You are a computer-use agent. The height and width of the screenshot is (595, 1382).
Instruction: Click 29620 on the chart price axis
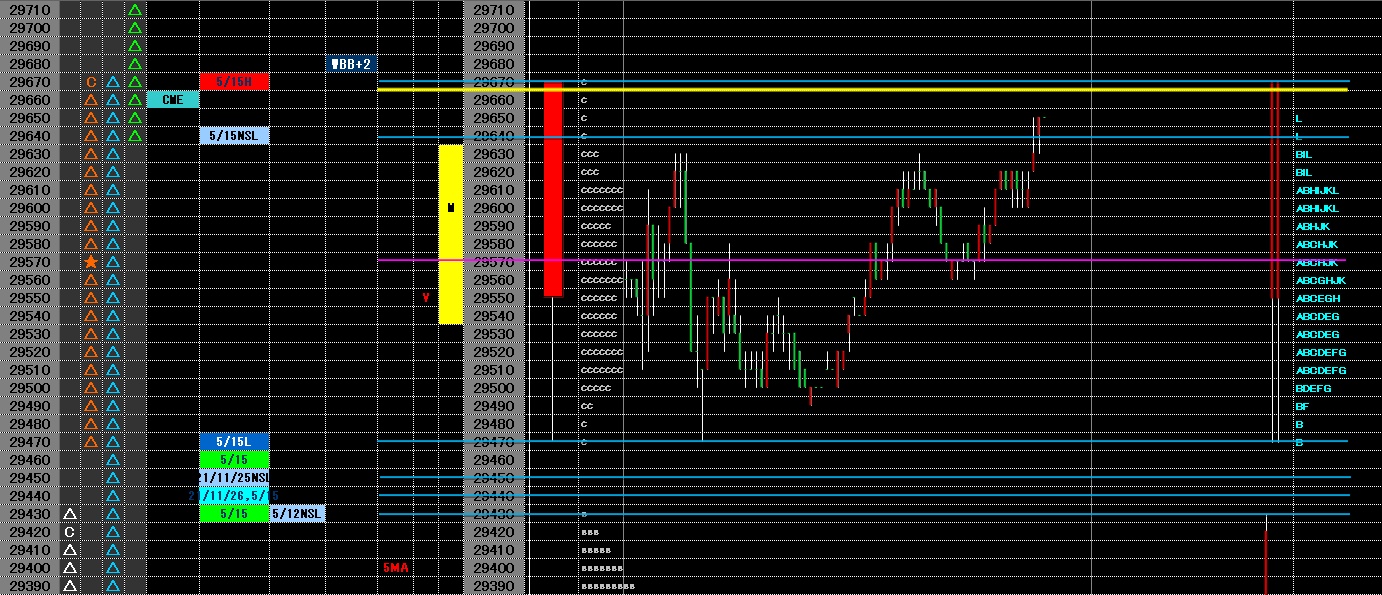(492, 172)
